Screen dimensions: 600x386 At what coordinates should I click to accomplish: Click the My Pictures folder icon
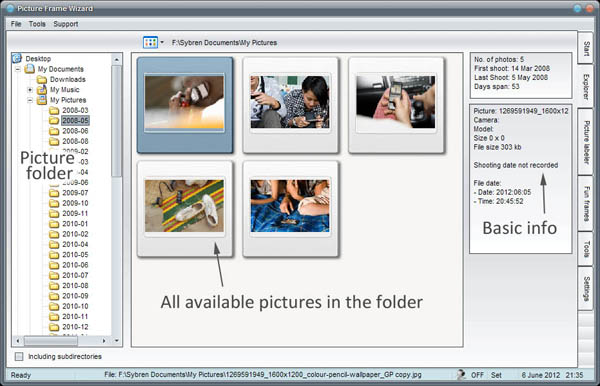coord(42,100)
